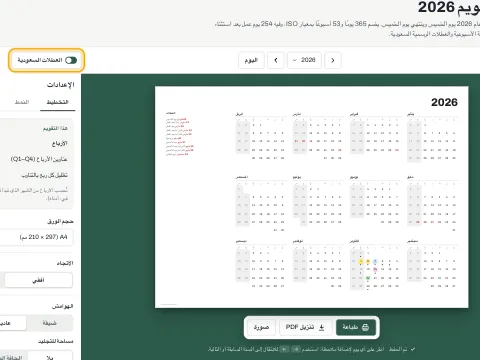Click the blue-marked day in أكتوبر
The width and height of the screenshot is (480, 360).
coord(375,261)
